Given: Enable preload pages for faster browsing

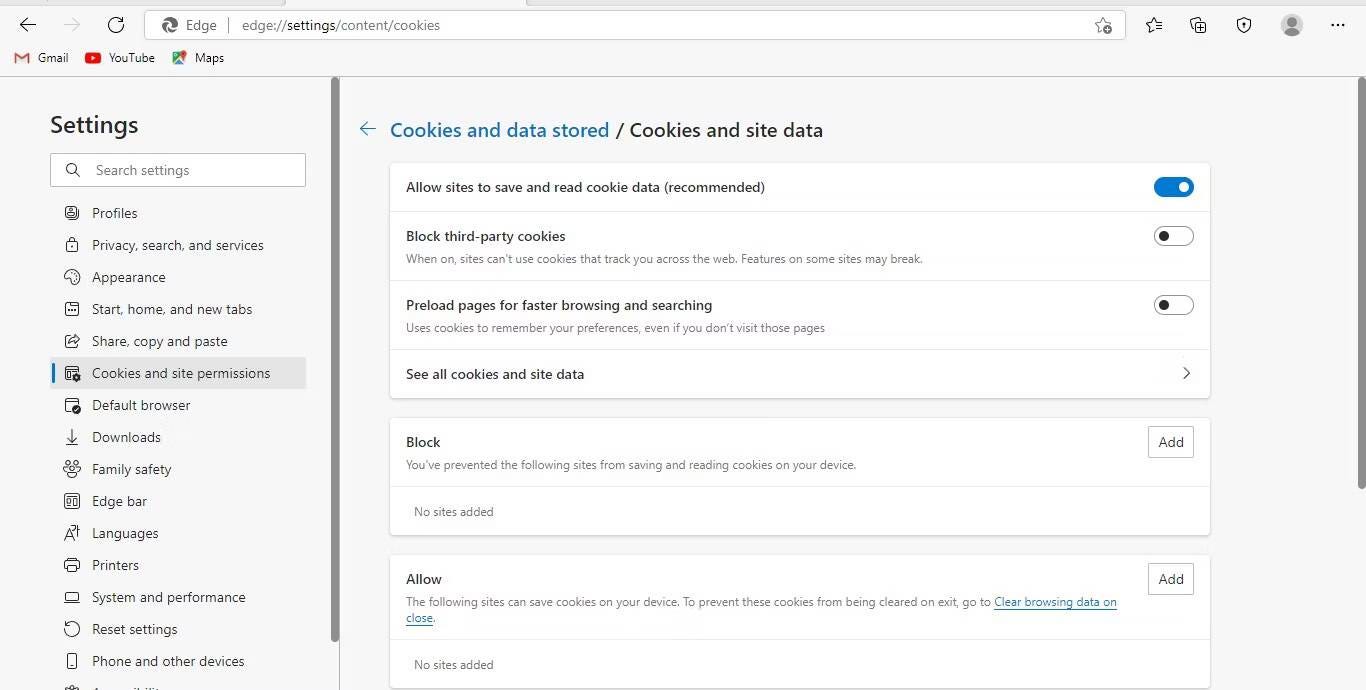Looking at the screenshot, I should pyautogui.click(x=1173, y=304).
